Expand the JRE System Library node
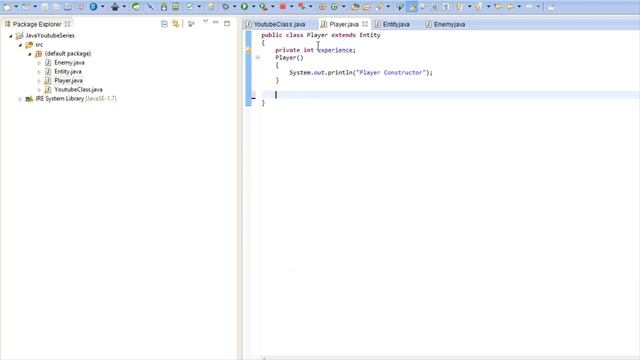Image resolution: width=640 pixels, height=360 pixels. point(20,99)
